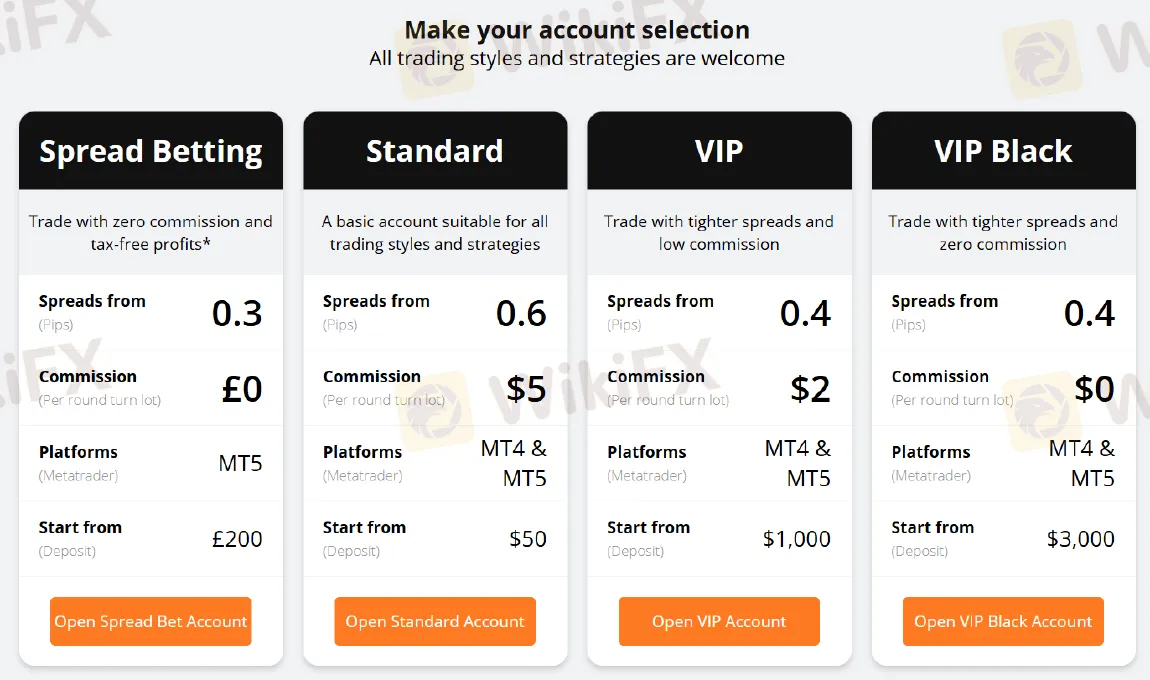Select the £0 commission value
This screenshot has width=1150, height=680.
[242, 388]
